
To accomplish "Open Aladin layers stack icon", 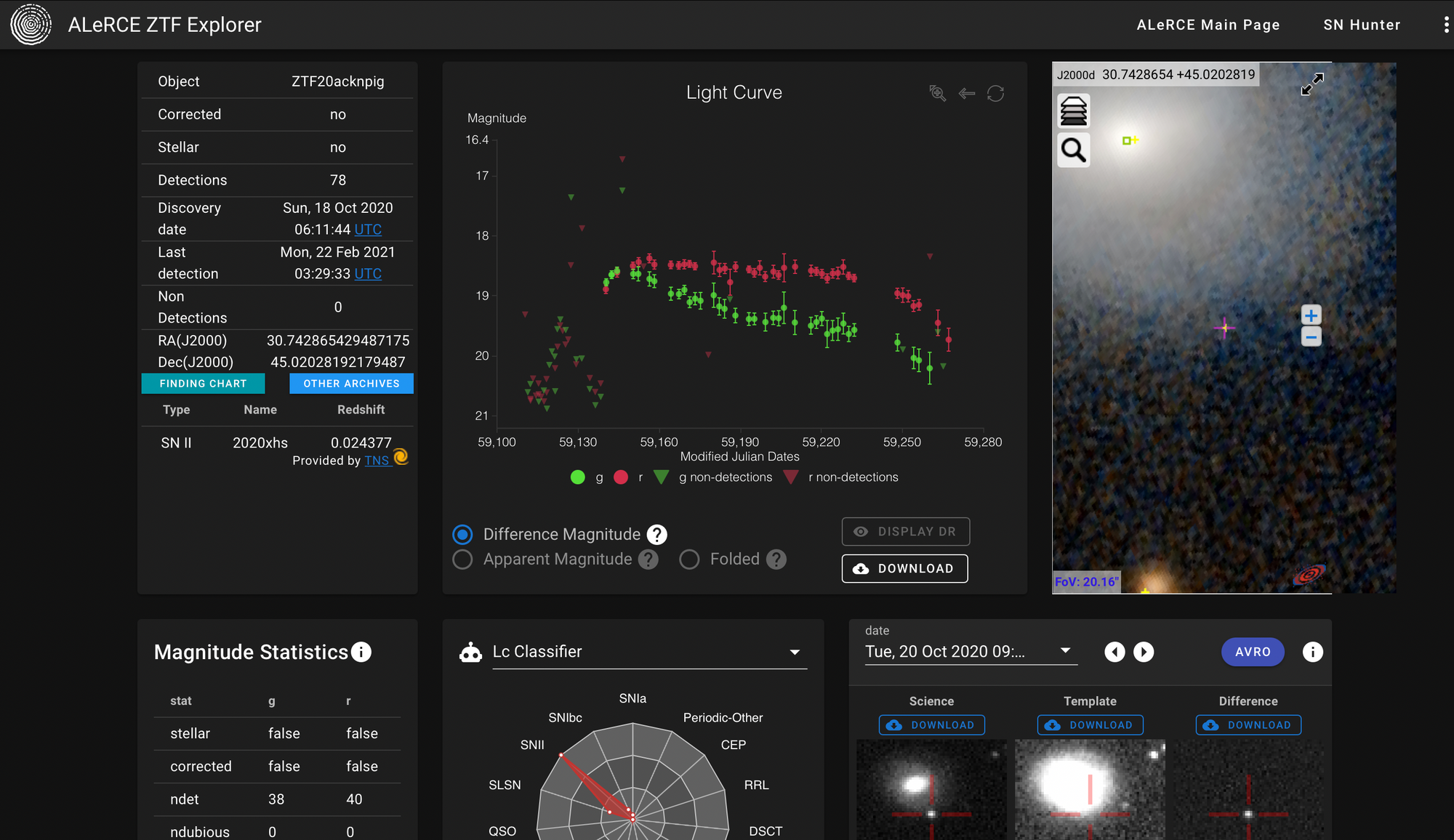I will coord(1073,111).
